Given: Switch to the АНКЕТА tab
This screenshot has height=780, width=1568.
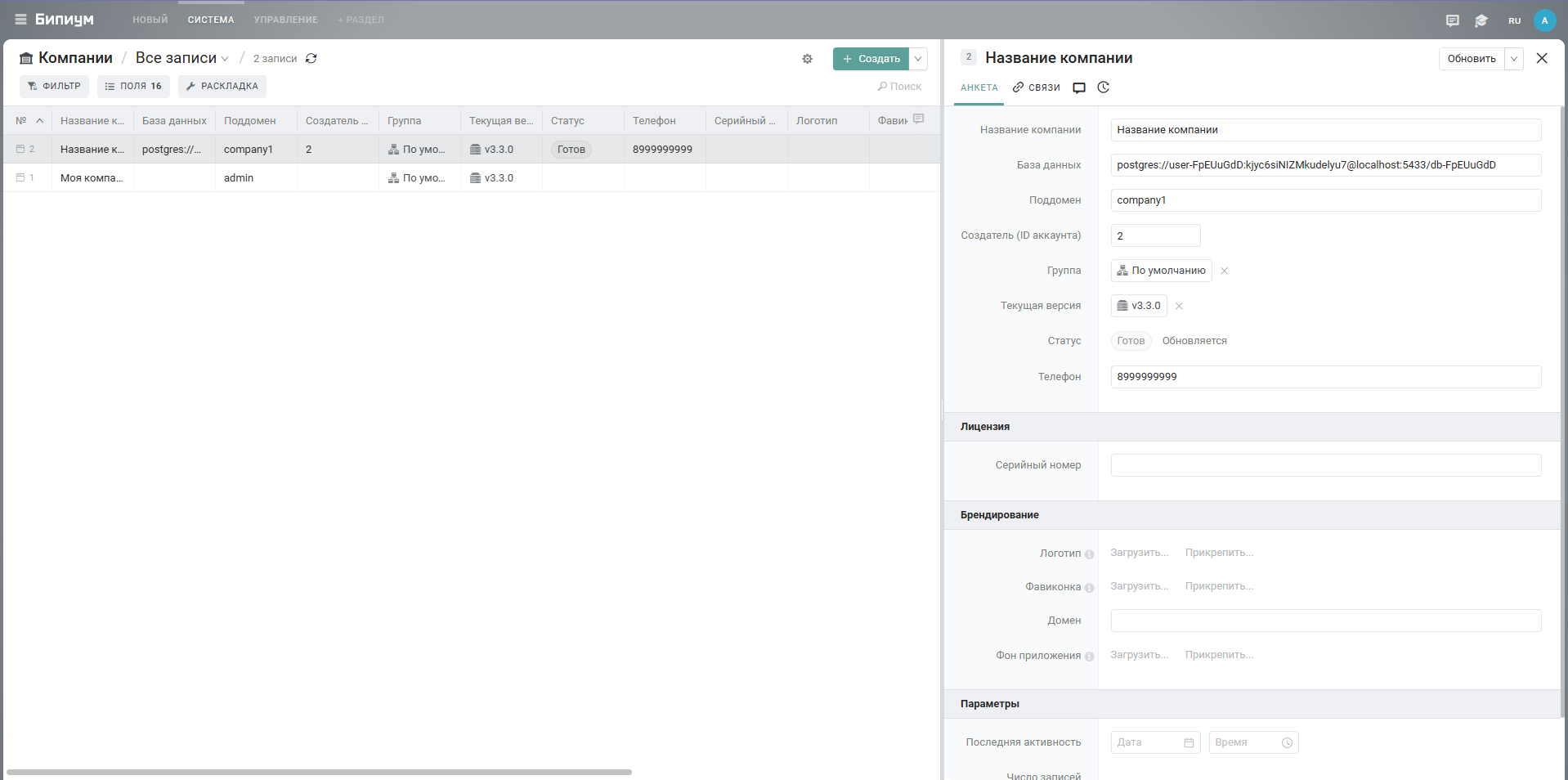Looking at the screenshot, I should point(979,87).
